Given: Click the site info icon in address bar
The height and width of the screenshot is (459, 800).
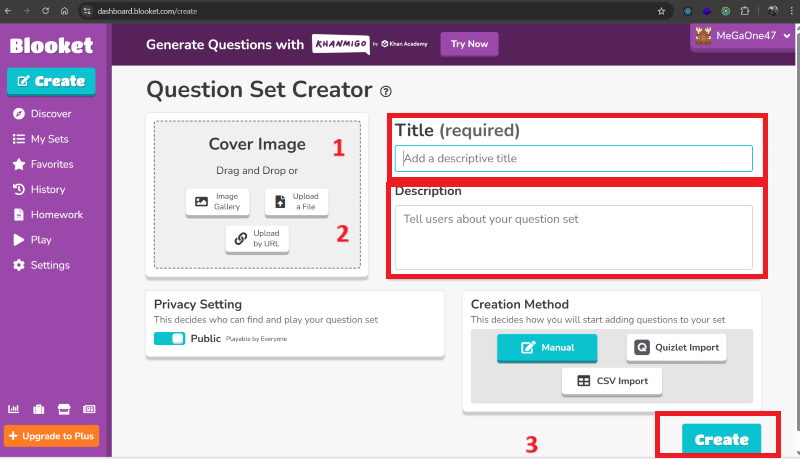Looking at the screenshot, I should (87, 11).
